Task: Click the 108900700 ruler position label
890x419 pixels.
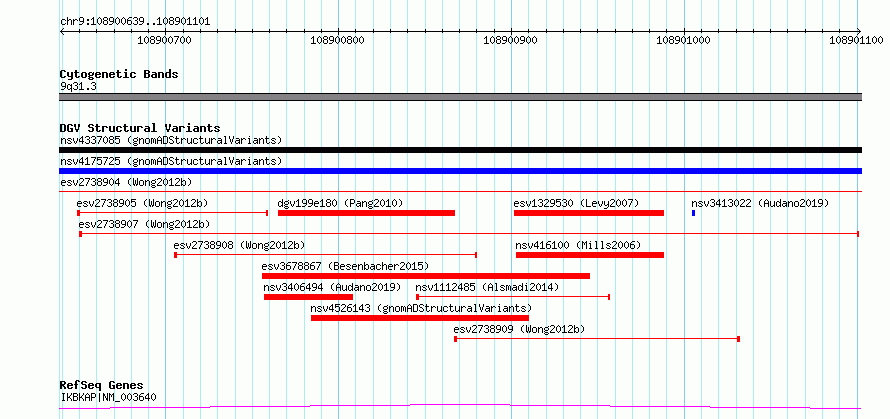Action: (x=165, y=40)
